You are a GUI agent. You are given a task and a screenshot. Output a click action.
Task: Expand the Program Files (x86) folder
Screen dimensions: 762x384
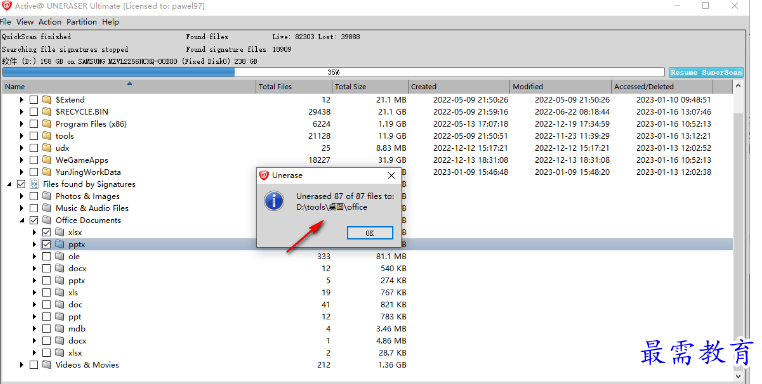21,124
